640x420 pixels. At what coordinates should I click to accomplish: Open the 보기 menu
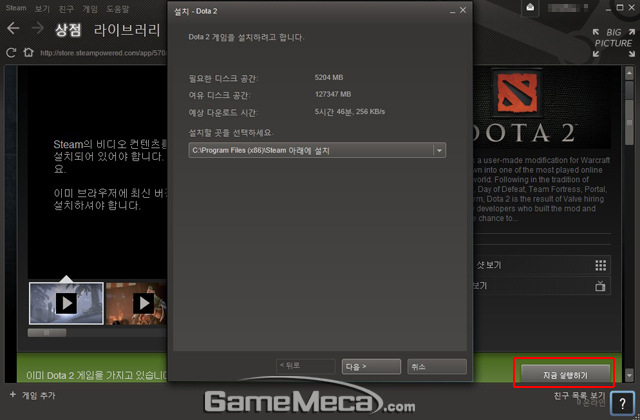point(42,9)
